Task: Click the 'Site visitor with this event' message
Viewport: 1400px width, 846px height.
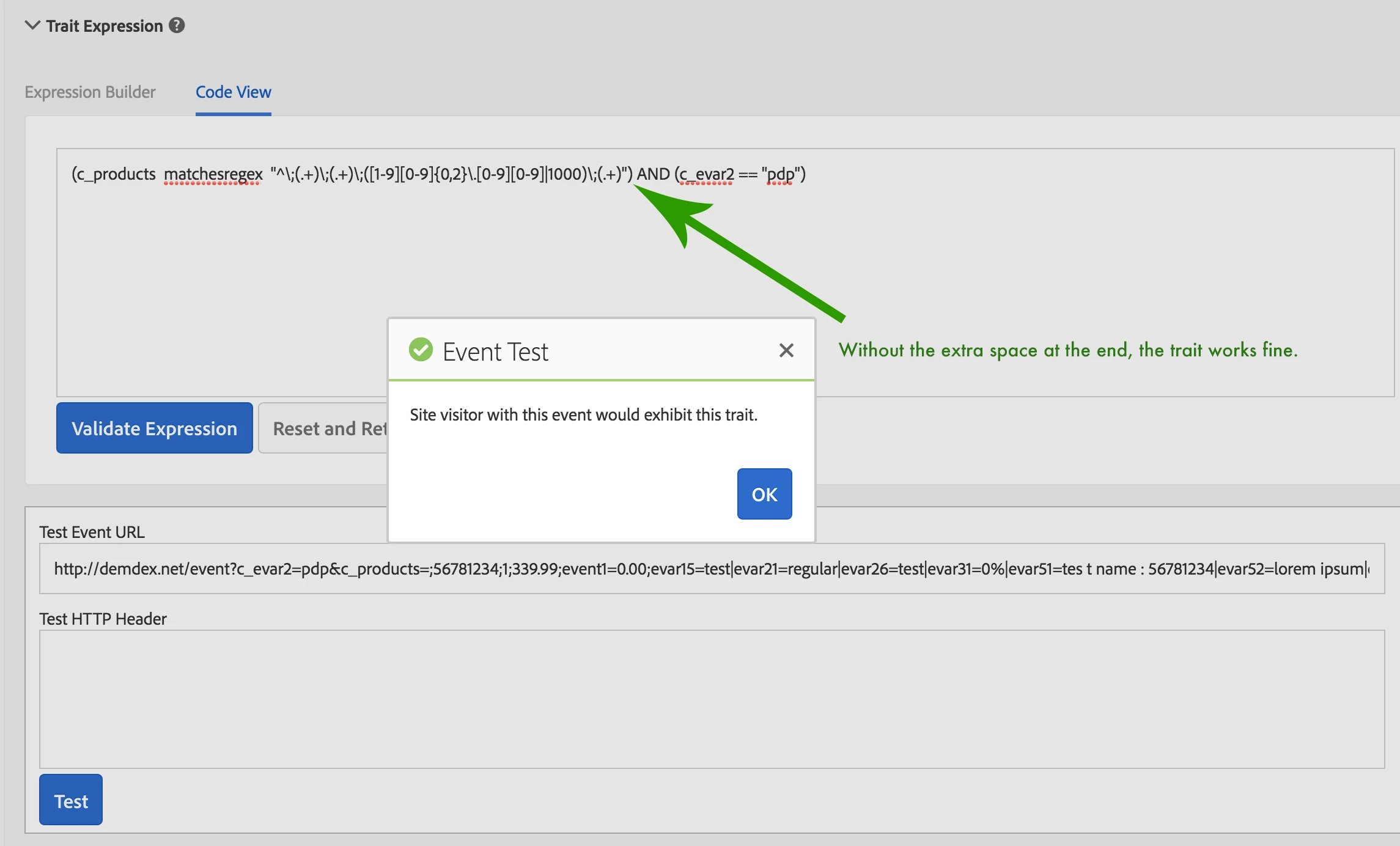Action: (583, 415)
